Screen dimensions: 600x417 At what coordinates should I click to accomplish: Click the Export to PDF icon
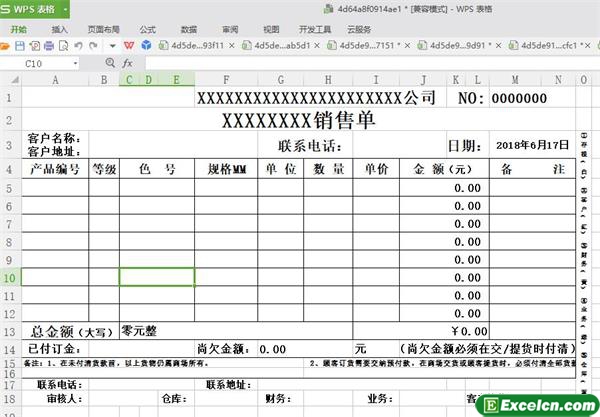[x=34, y=46]
